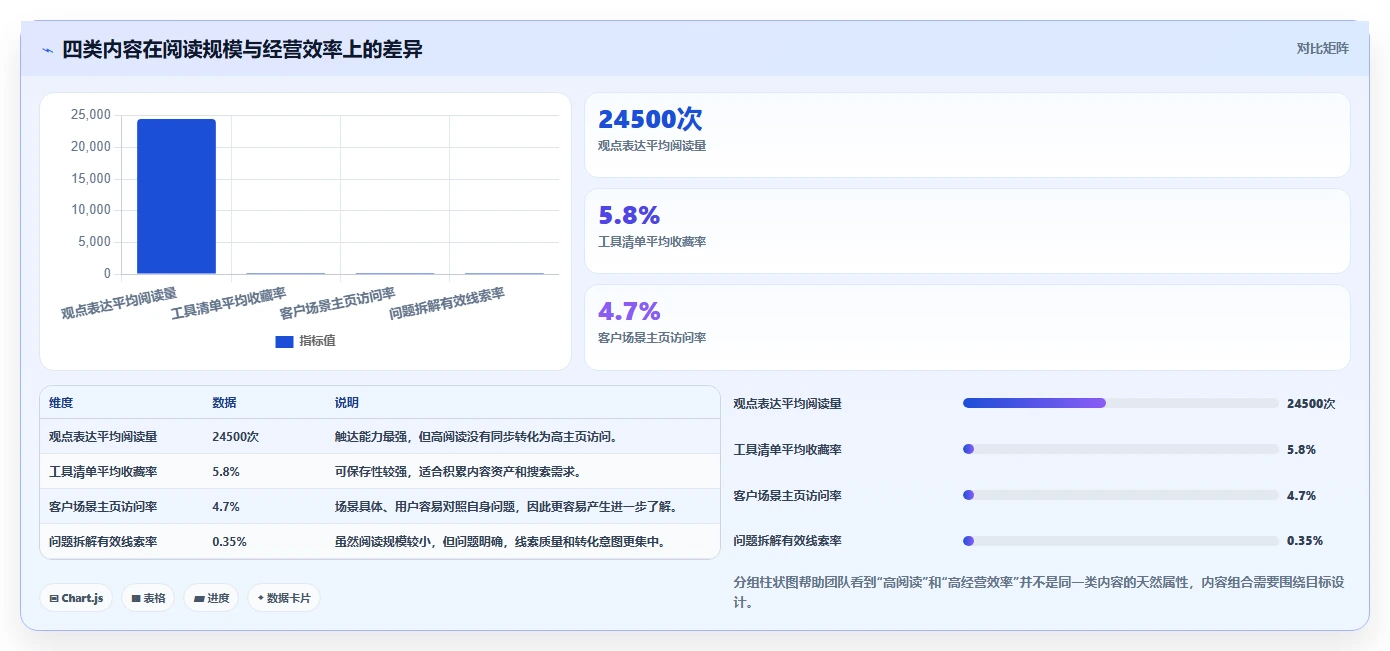The image size is (1390, 651).
Task: Toggle the 指标值 legend swatch
Action: coord(284,341)
